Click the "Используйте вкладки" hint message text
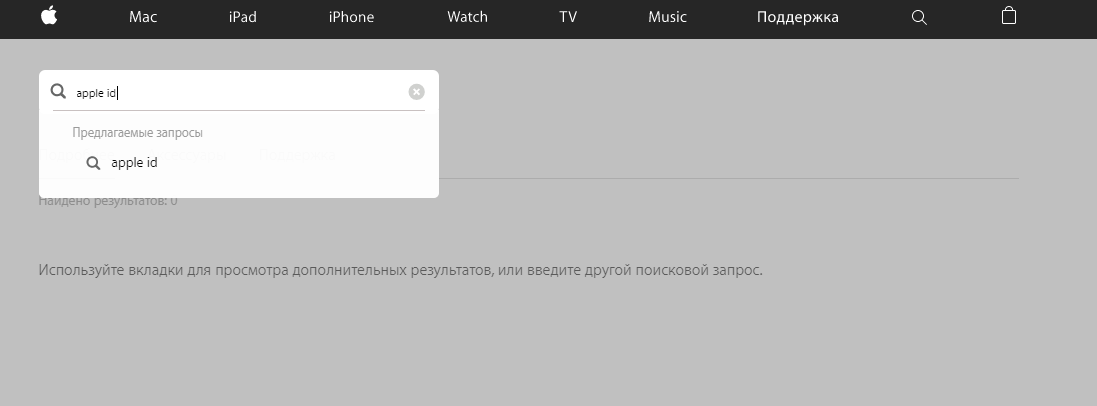This screenshot has width=1097, height=406. tap(400, 270)
